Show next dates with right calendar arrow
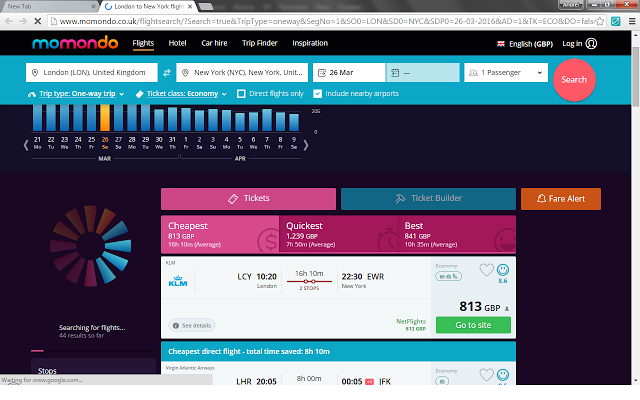Image resolution: width=640 pixels, height=400 pixels. (306, 144)
